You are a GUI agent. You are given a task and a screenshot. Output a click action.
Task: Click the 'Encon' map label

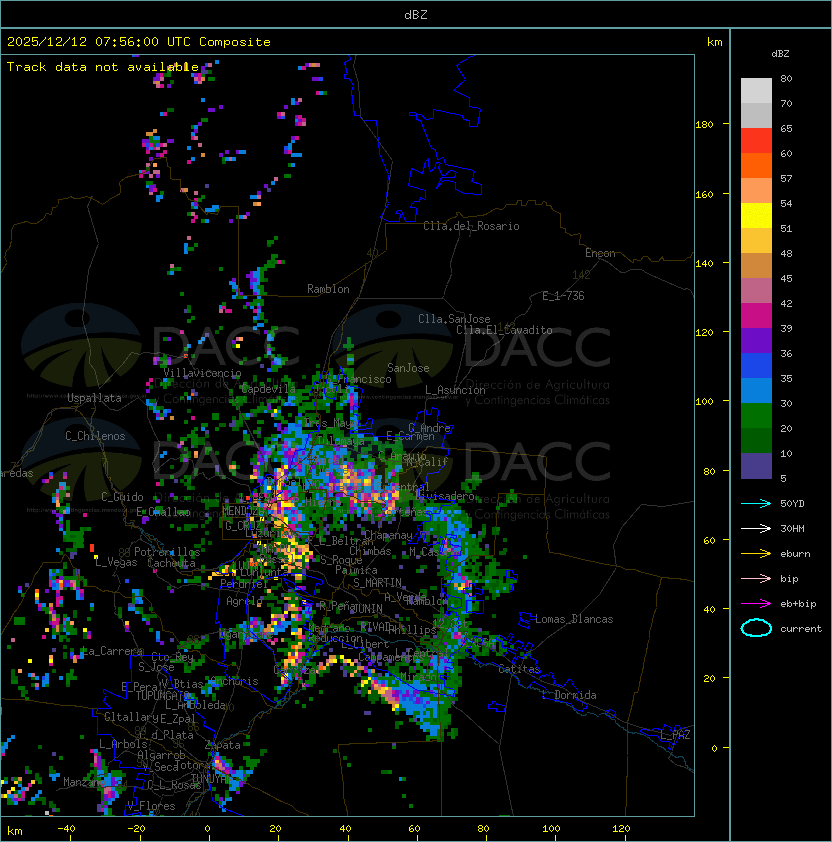click(x=600, y=253)
